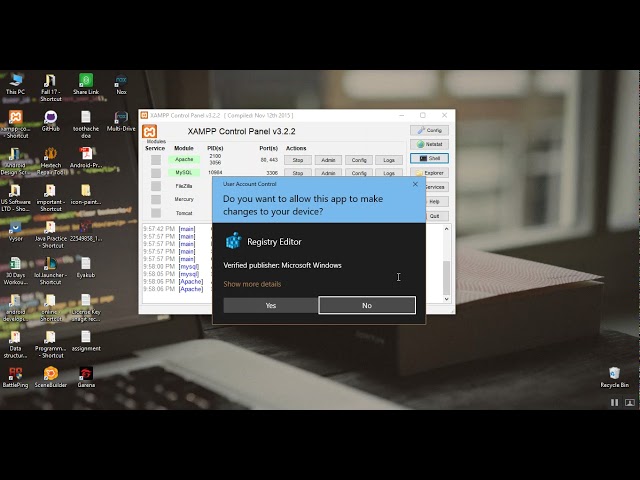Launch GitHub desktop icon
Screen dimensions: 640x480
[51, 120]
